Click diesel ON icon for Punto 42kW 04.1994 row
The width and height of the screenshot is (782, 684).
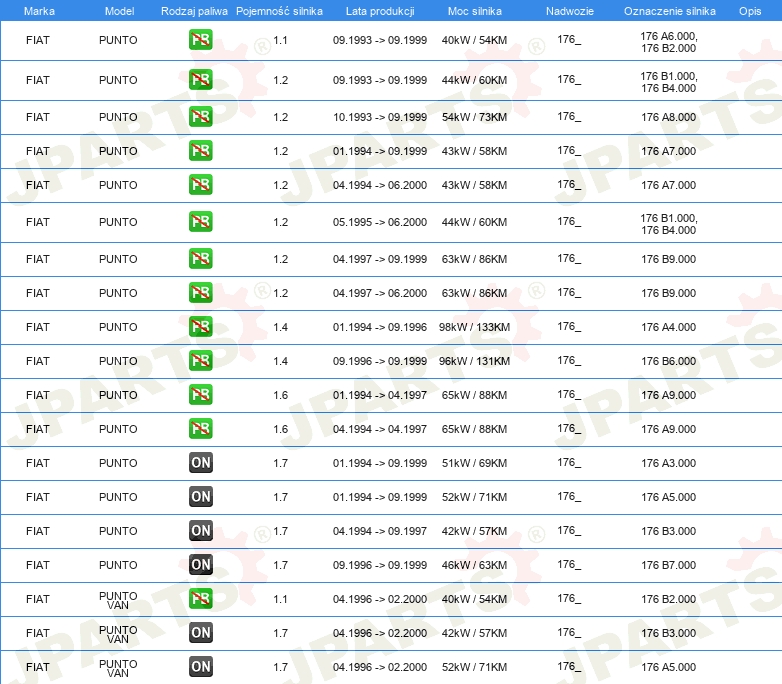pyautogui.click(x=200, y=530)
